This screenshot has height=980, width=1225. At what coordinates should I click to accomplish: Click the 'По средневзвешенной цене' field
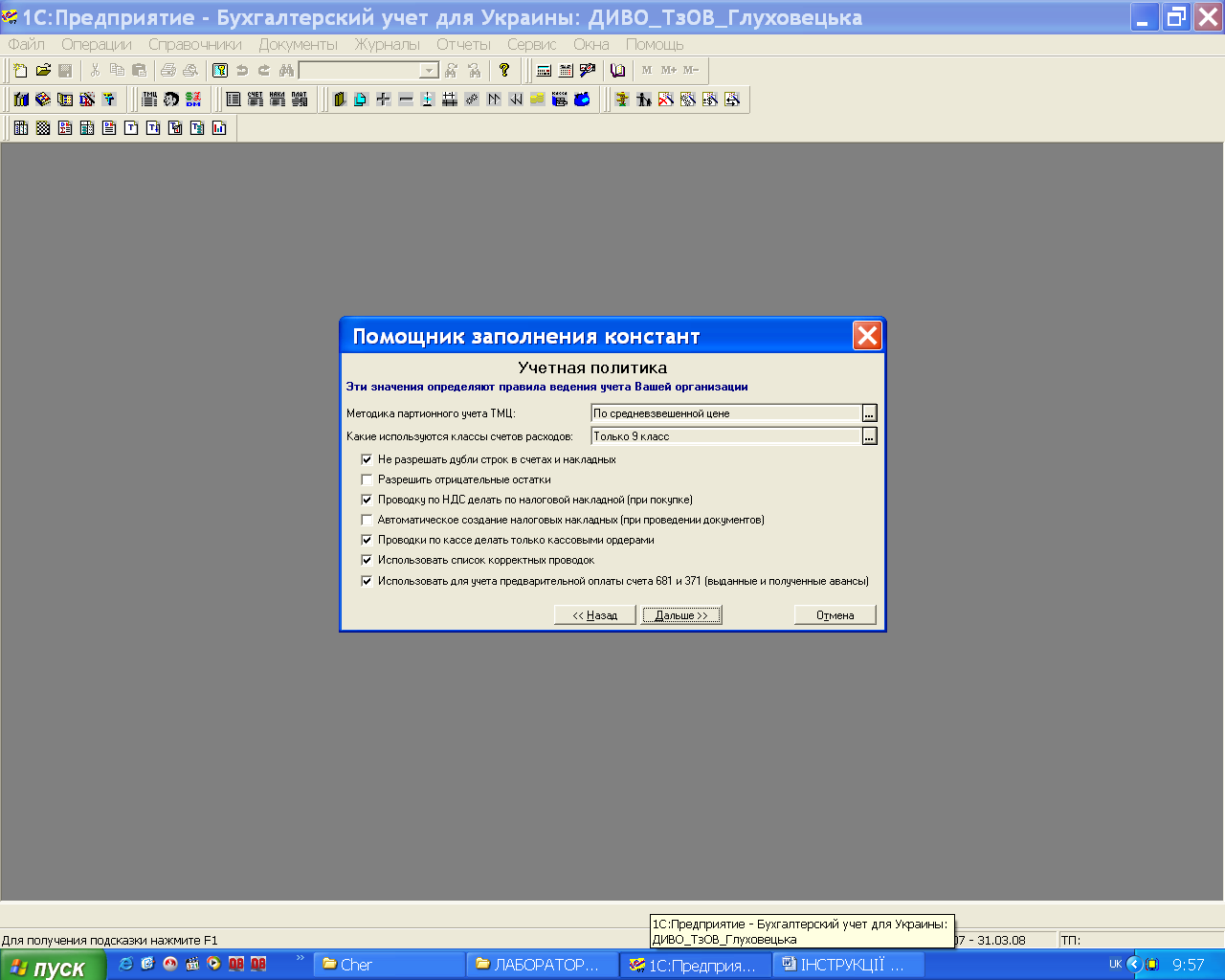(x=726, y=413)
